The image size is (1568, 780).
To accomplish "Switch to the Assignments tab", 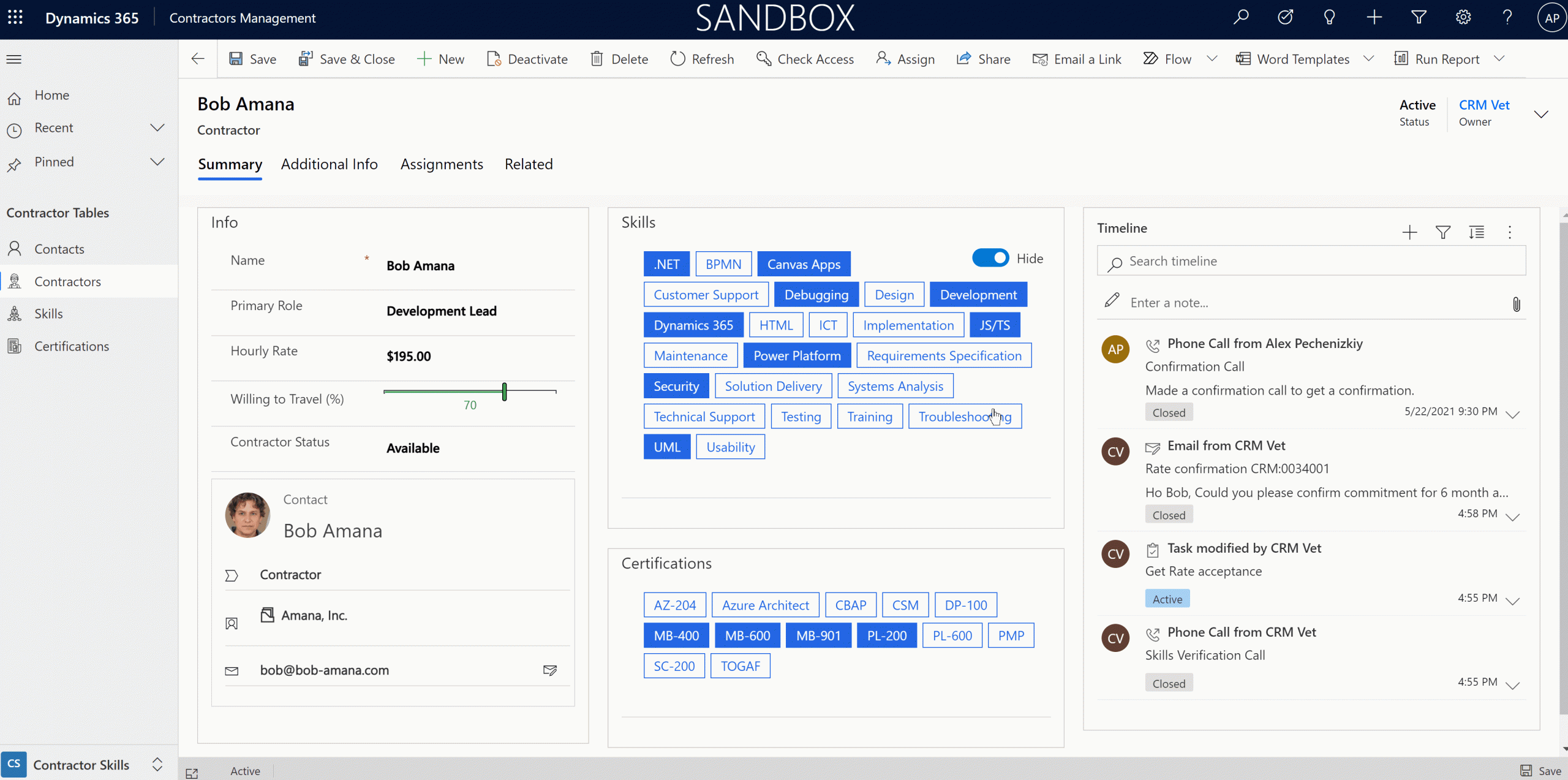I will click(x=442, y=164).
